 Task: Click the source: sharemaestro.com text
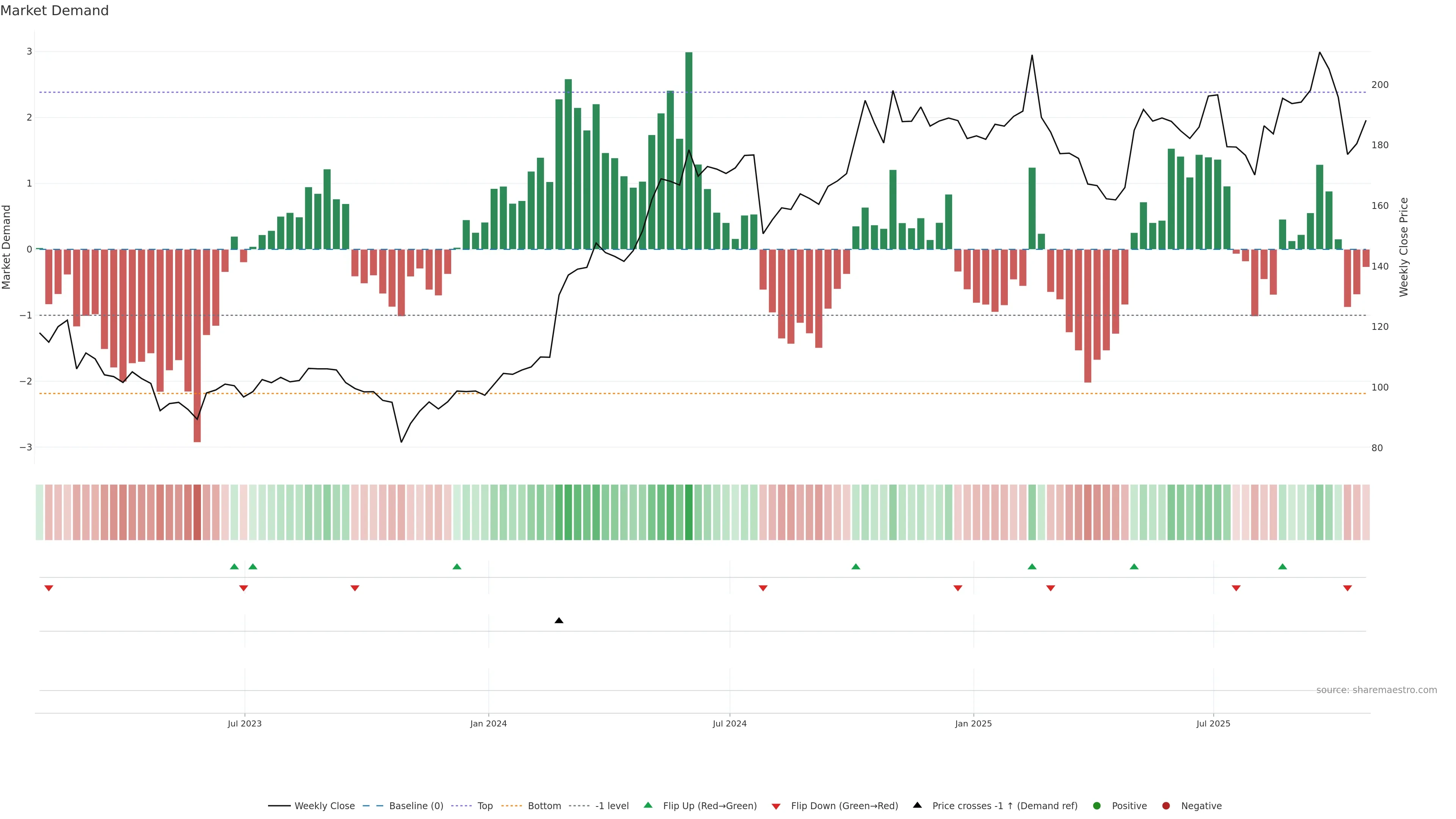click(x=1376, y=690)
